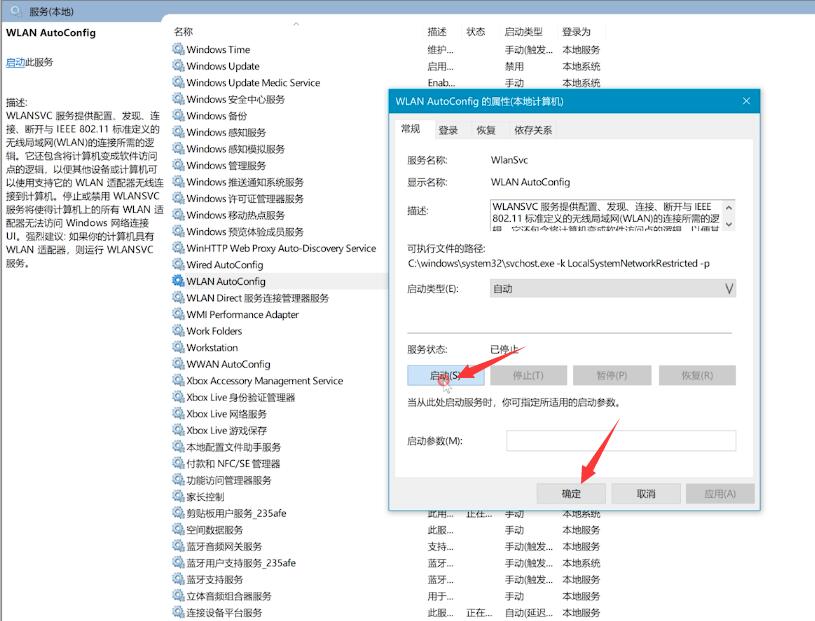815x621 pixels.
Task: Click the WinHTTP Web Proxy service icon
Action: (178, 248)
